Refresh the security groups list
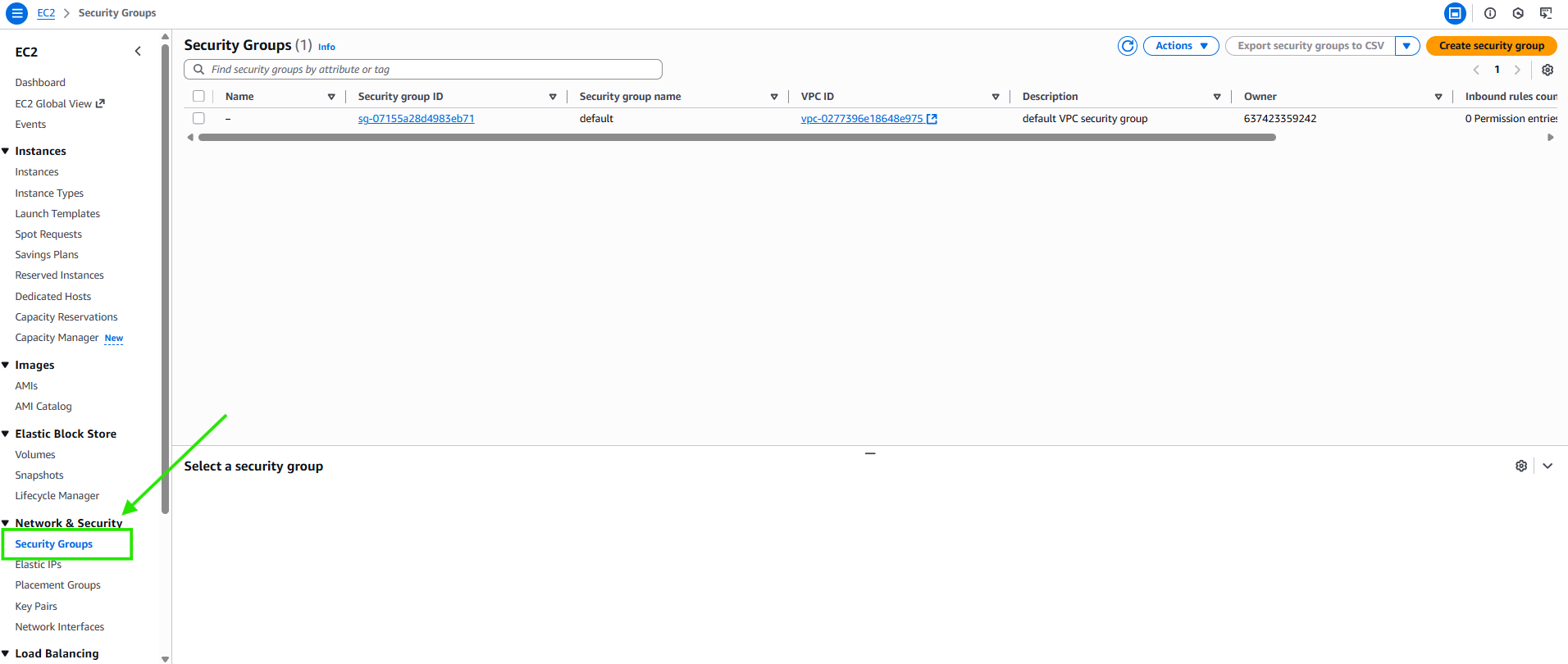The height and width of the screenshot is (664, 1568). 1128,46
